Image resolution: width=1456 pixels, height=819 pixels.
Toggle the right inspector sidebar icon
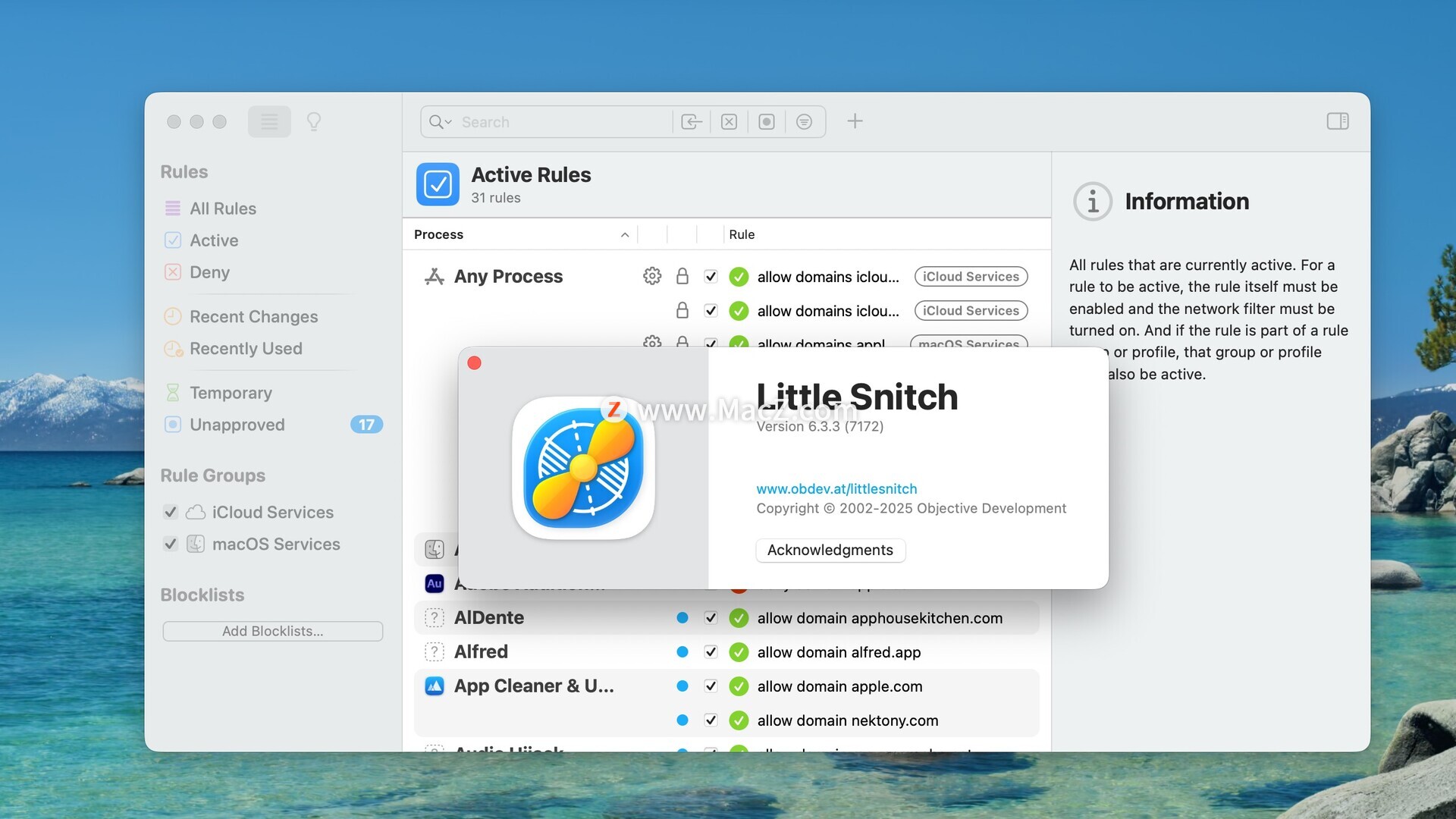tap(1337, 121)
